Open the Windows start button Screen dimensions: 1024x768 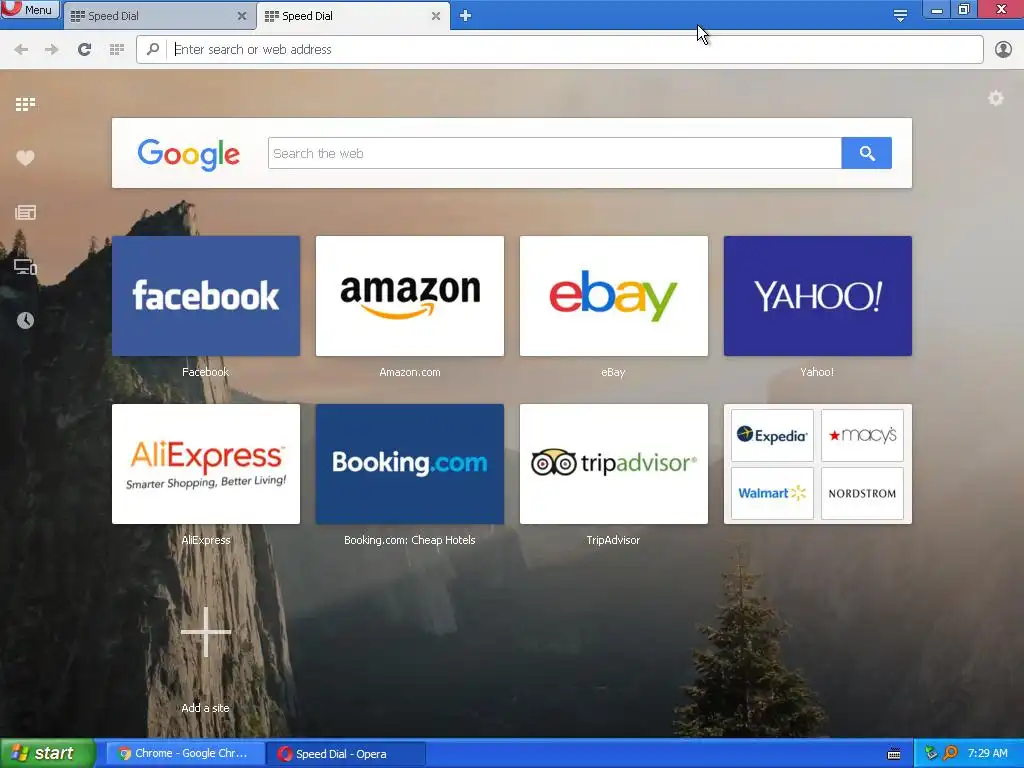[x=47, y=754]
